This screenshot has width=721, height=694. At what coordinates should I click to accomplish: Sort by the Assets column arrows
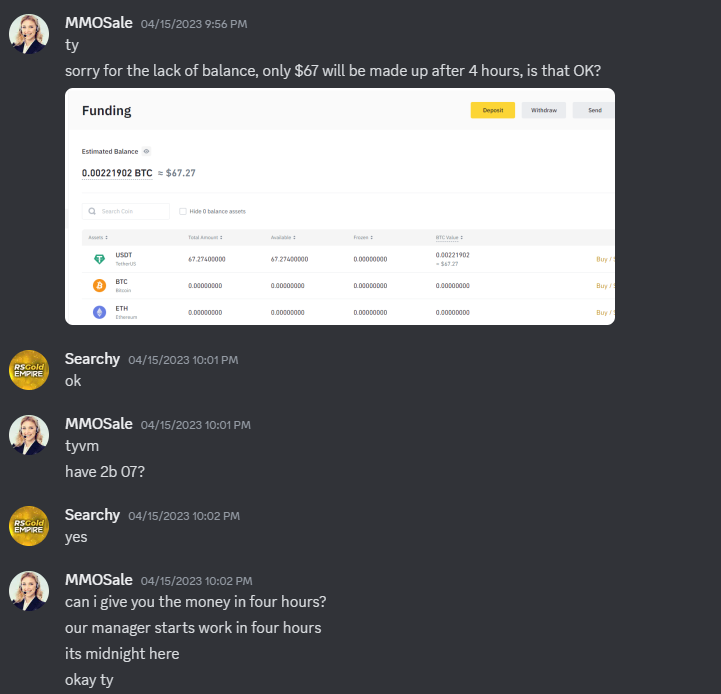107,237
